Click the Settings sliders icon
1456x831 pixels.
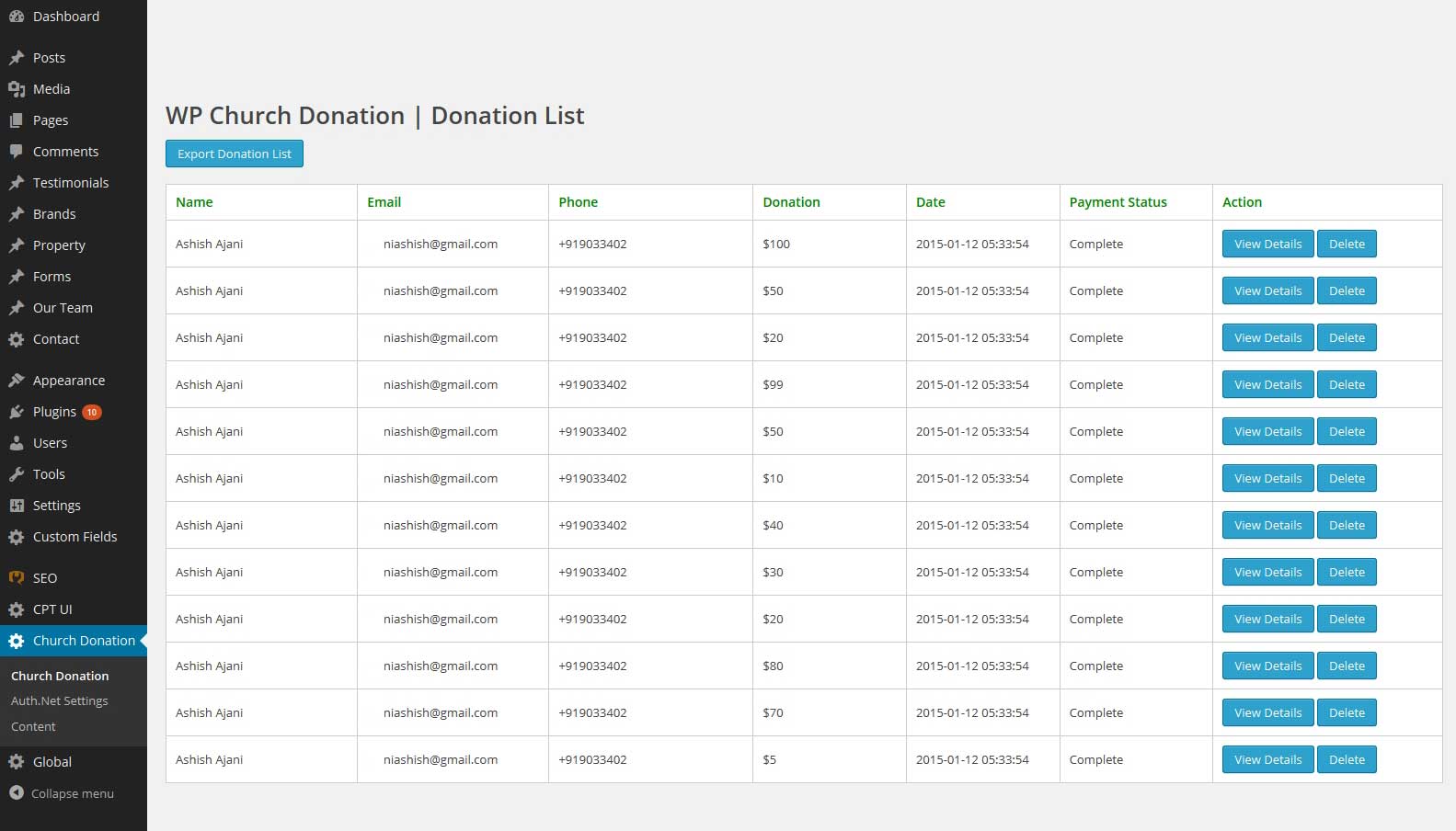(17, 506)
